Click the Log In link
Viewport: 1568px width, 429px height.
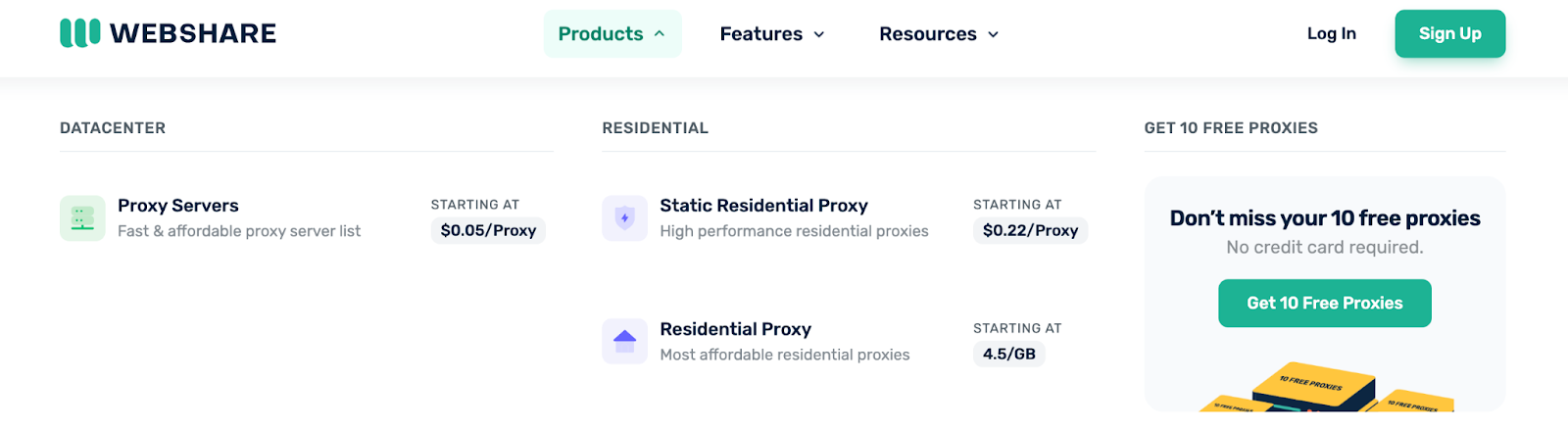(x=1331, y=33)
